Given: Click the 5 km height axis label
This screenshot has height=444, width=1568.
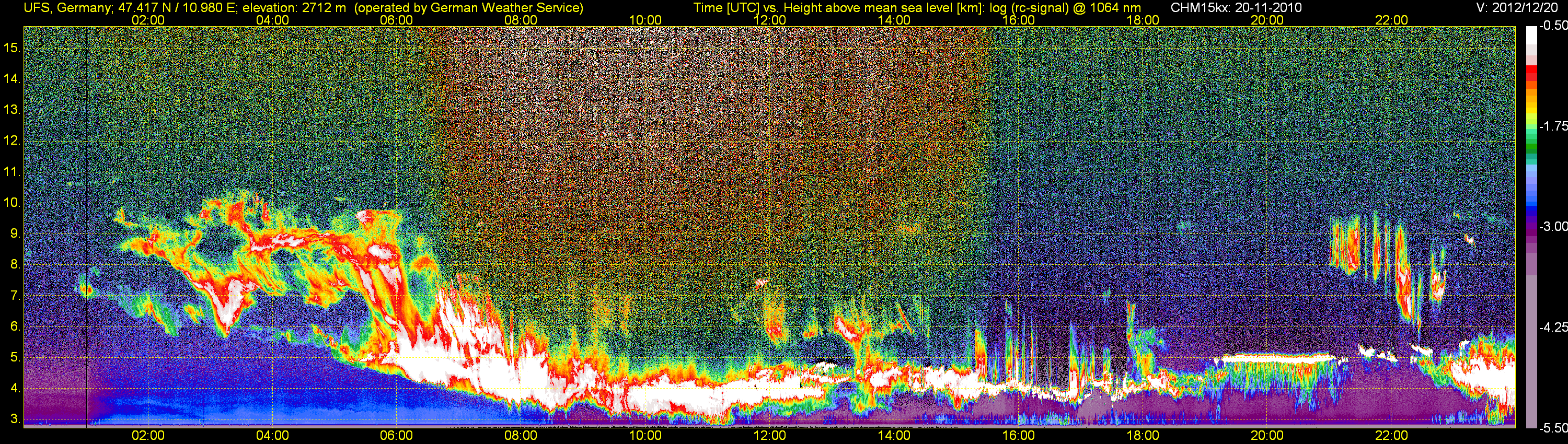Looking at the screenshot, I should pos(15,358).
